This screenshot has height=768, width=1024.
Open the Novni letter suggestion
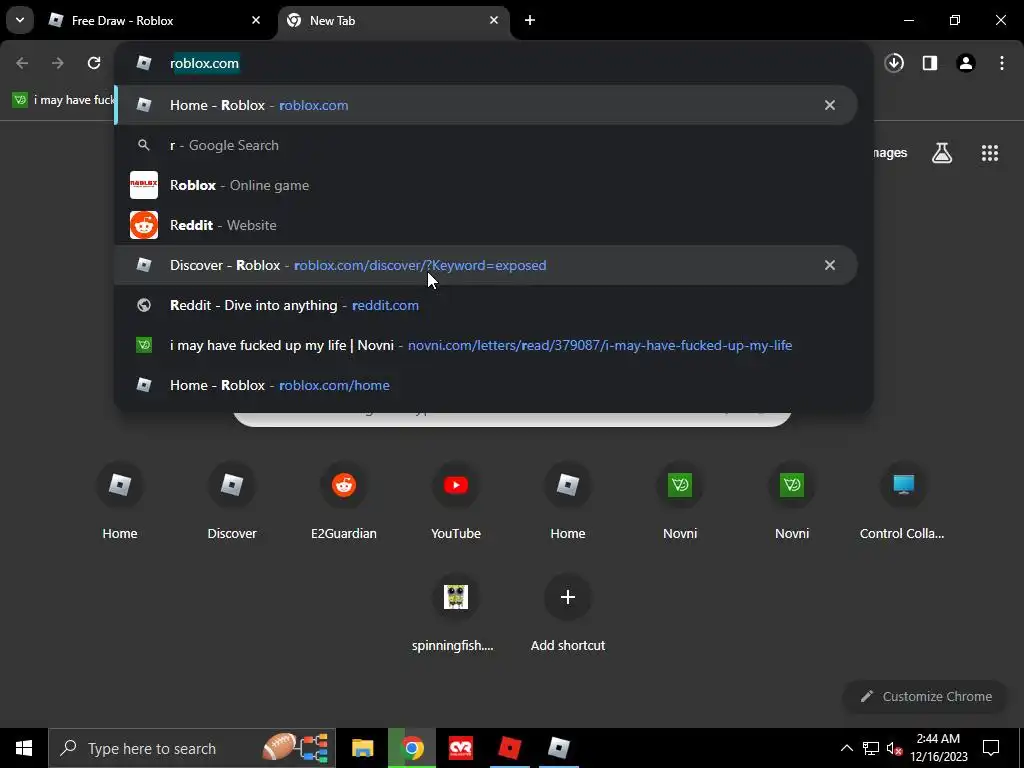click(x=486, y=345)
